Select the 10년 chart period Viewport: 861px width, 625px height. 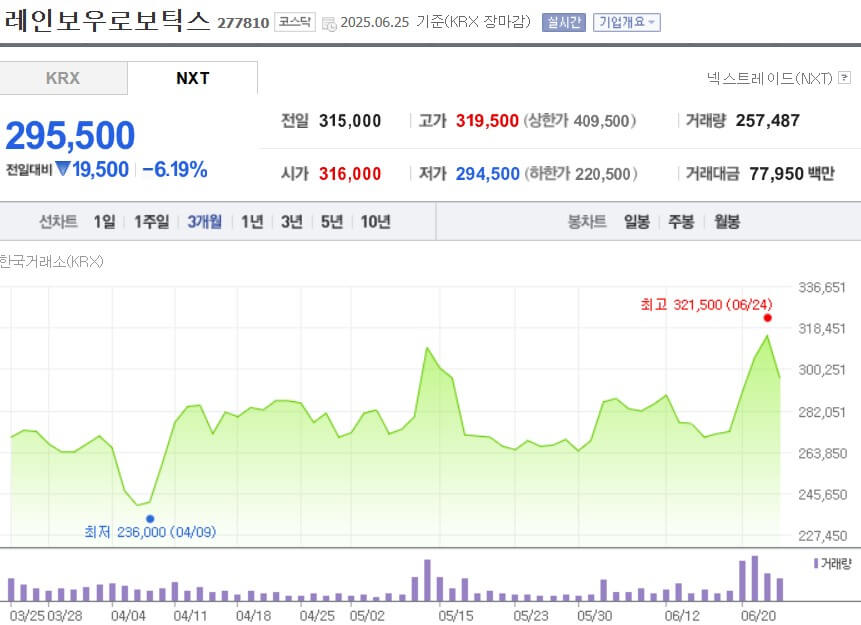[x=375, y=221]
